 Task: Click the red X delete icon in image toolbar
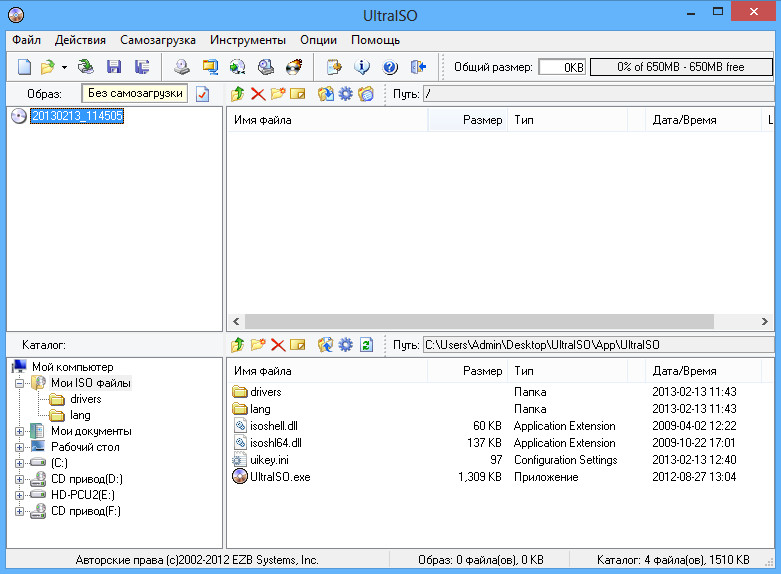point(258,94)
